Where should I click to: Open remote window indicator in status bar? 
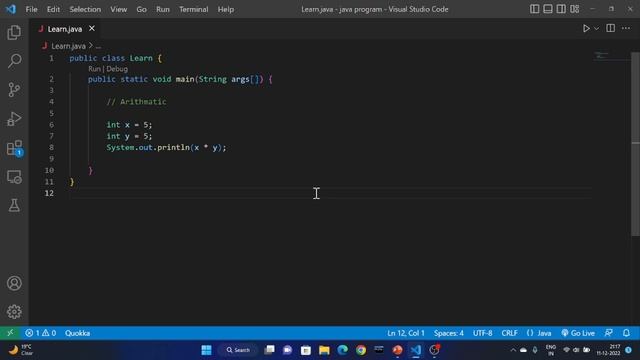pos(10,333)
